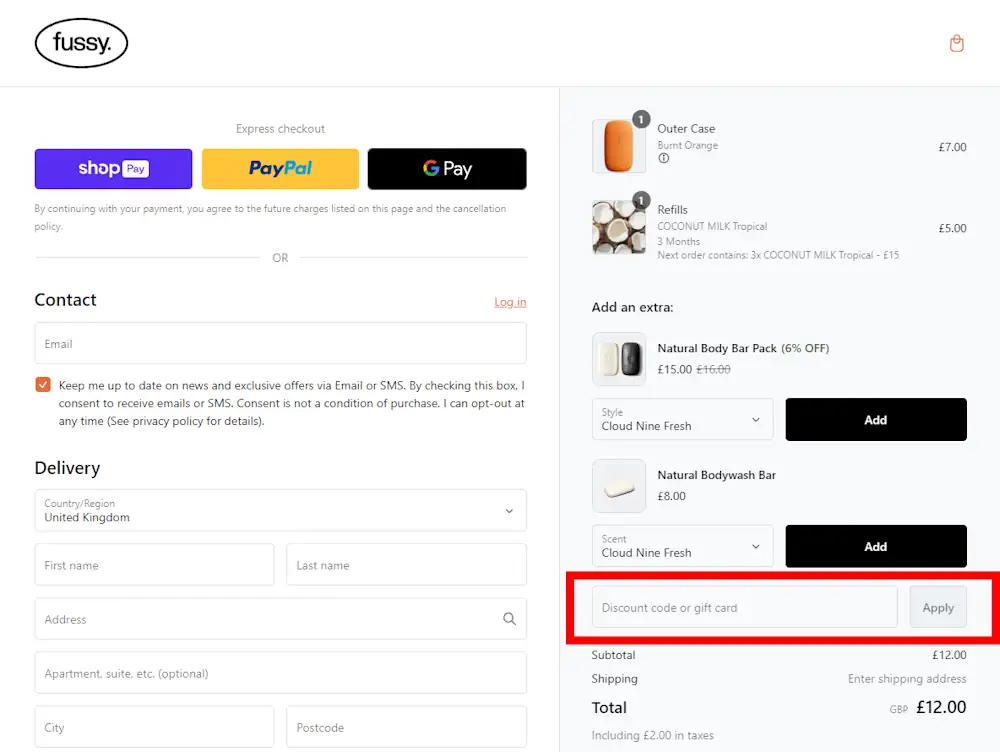This screenshot has width=1000, height=752.
Task: Open the Country/Region dropdown
Action: [x=280, y=510]
